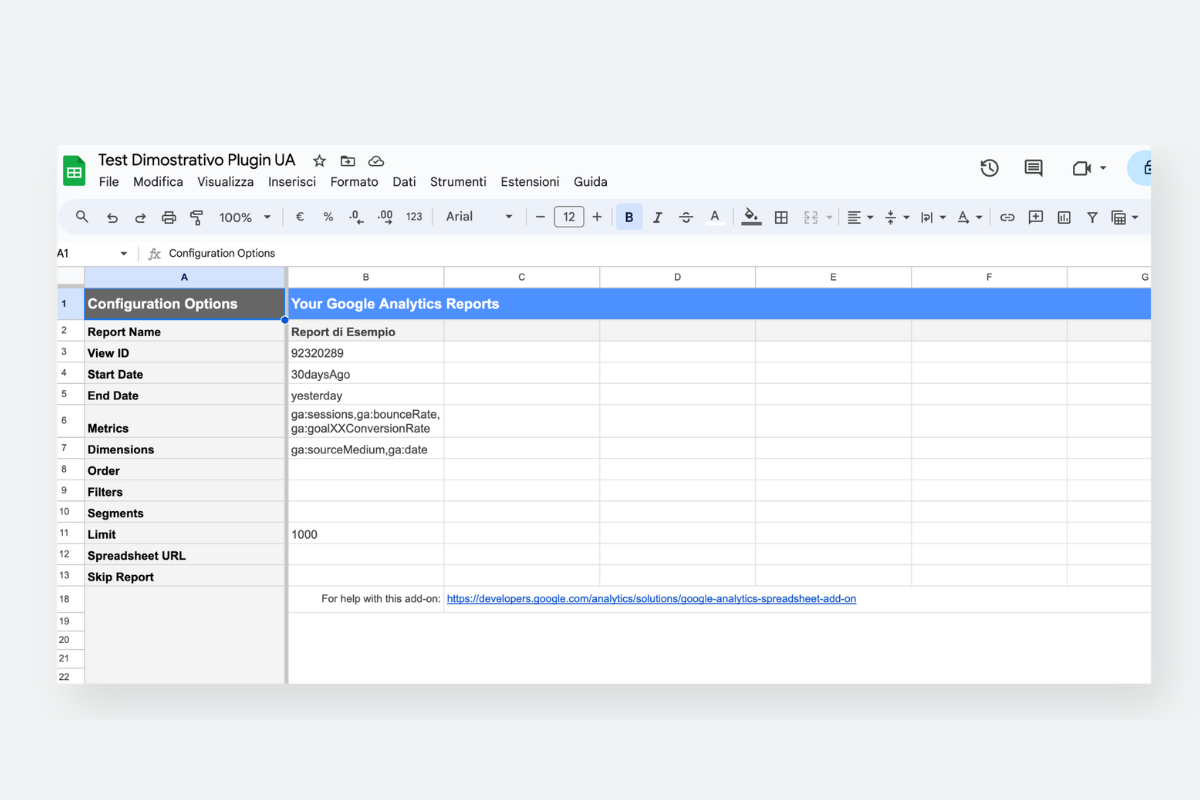Open the Inserisci menu
Viewport: 1200px width, 800px height.
point(292,182)
